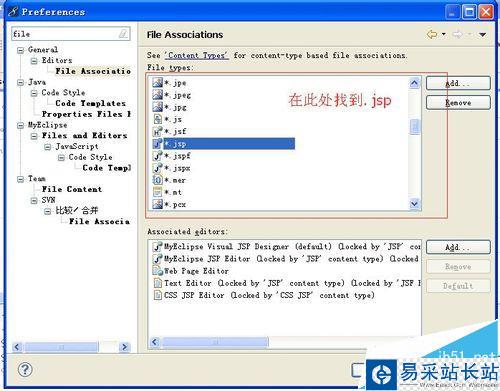The height and width of the screenshot is (391, 500).
Task: Collapse Java's Code Style node
Action: pyautogui.click(x=34, y=93)
